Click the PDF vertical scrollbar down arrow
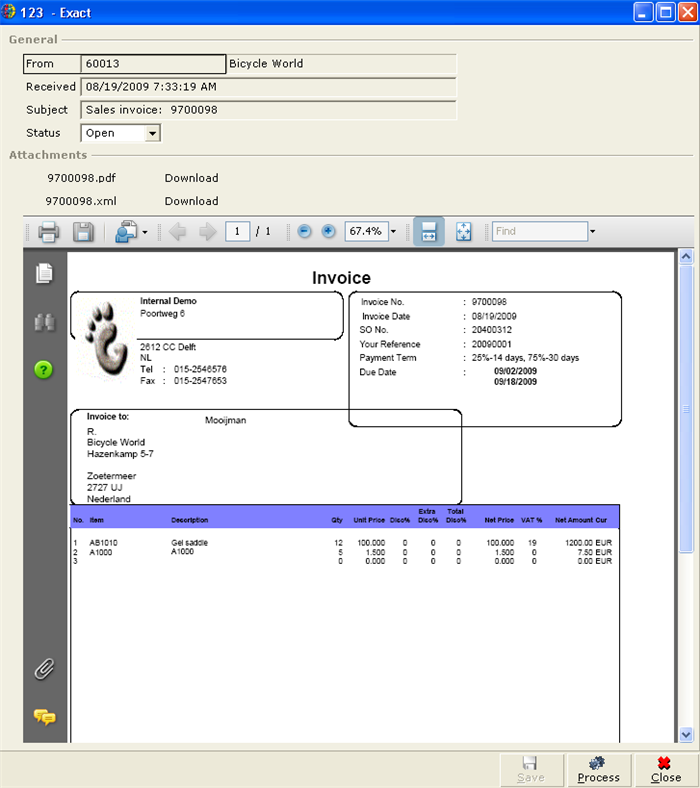700x788 pixels. (x=686, y=734)
